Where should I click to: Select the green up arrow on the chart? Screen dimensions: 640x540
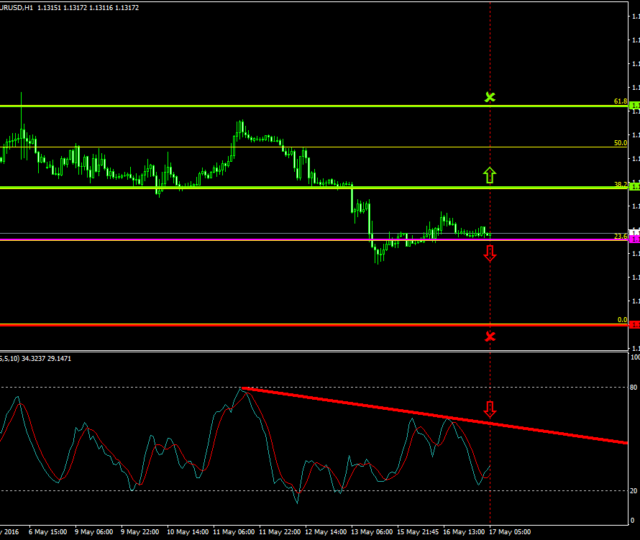(x=489, y=176)
